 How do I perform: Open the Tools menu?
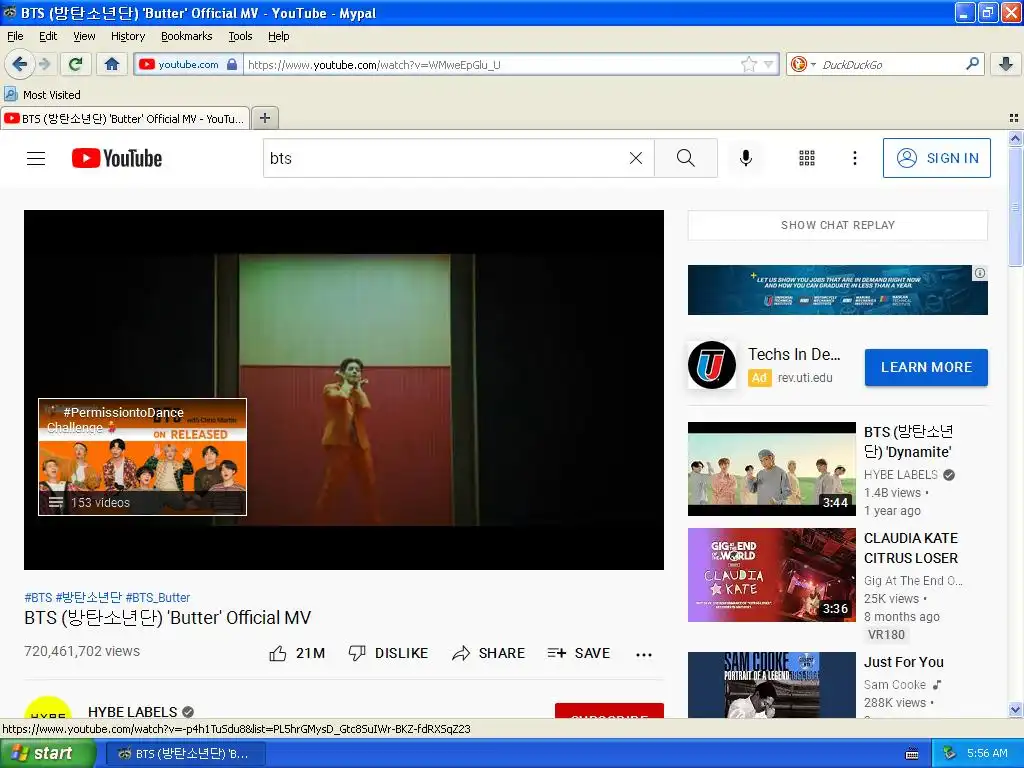240,36
